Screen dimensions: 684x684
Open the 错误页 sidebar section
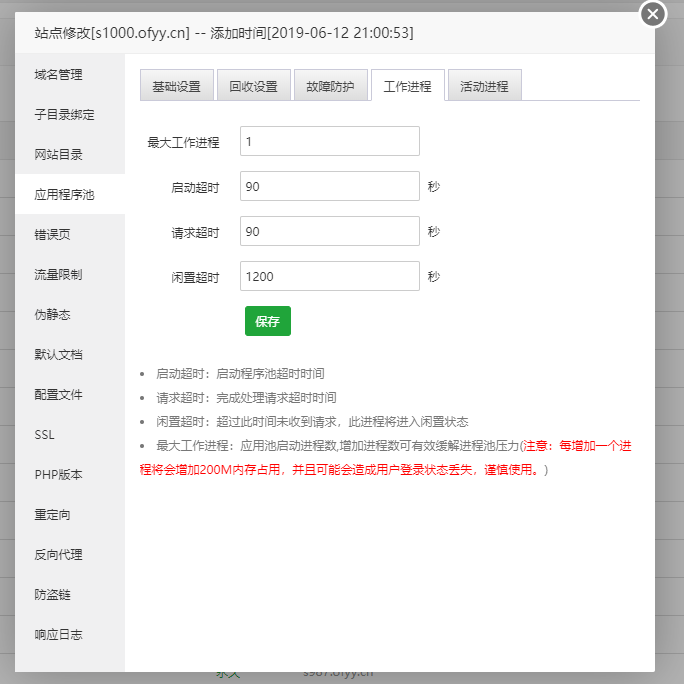70,235
